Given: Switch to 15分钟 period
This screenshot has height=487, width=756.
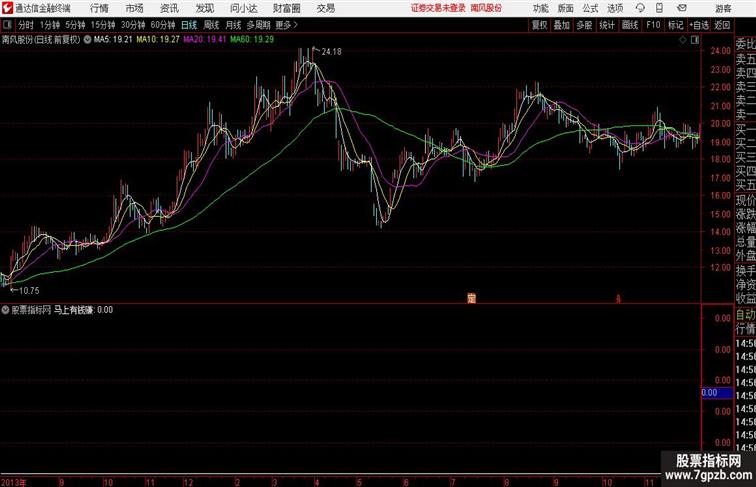Looking at the screenshot, I should 103,25.
